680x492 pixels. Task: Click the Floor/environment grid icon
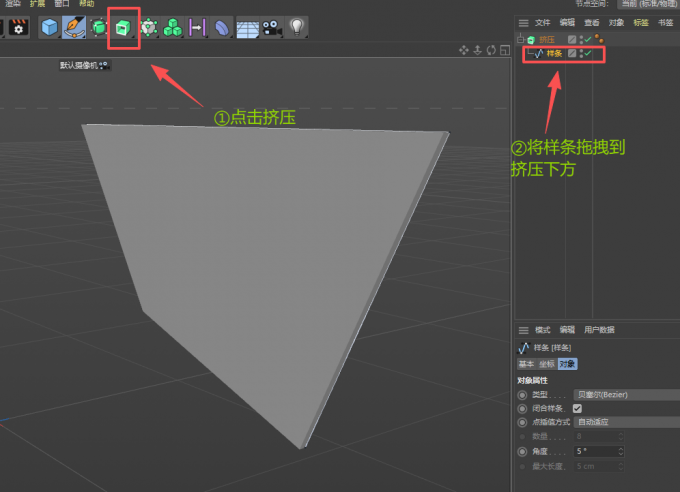247,28
